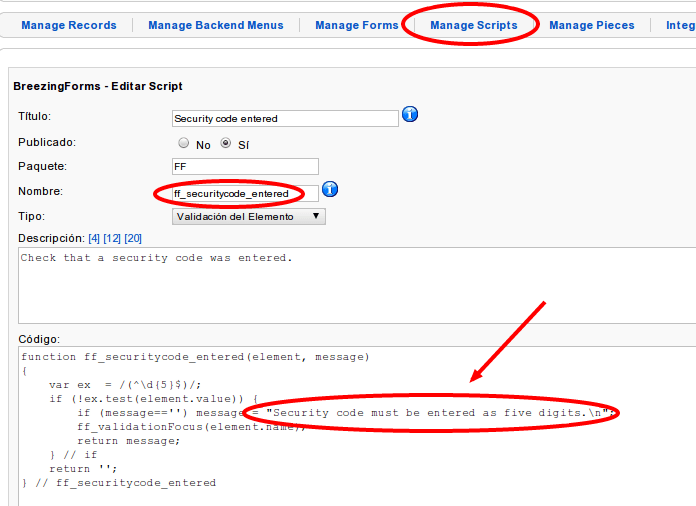Click the line 'var ex = /(^\d{5}$)/;'

[125, 385]
